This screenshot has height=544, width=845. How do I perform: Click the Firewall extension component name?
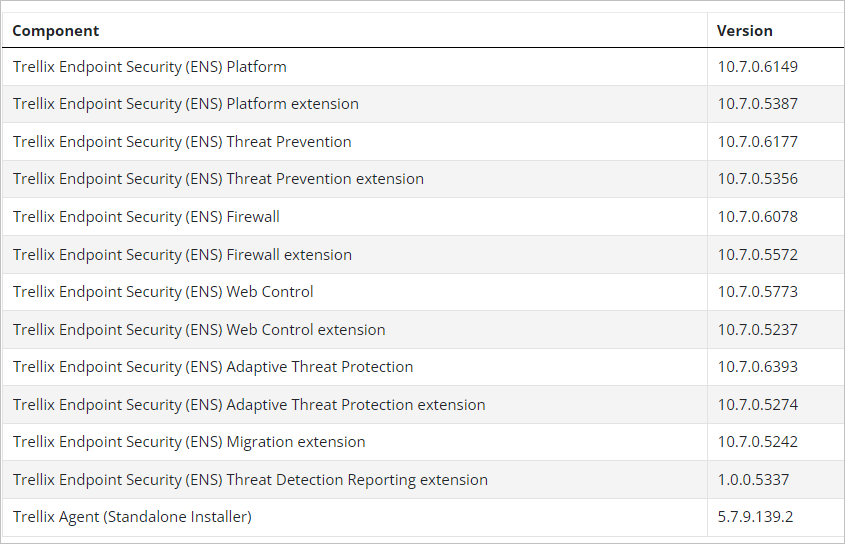tap(182, 254)
